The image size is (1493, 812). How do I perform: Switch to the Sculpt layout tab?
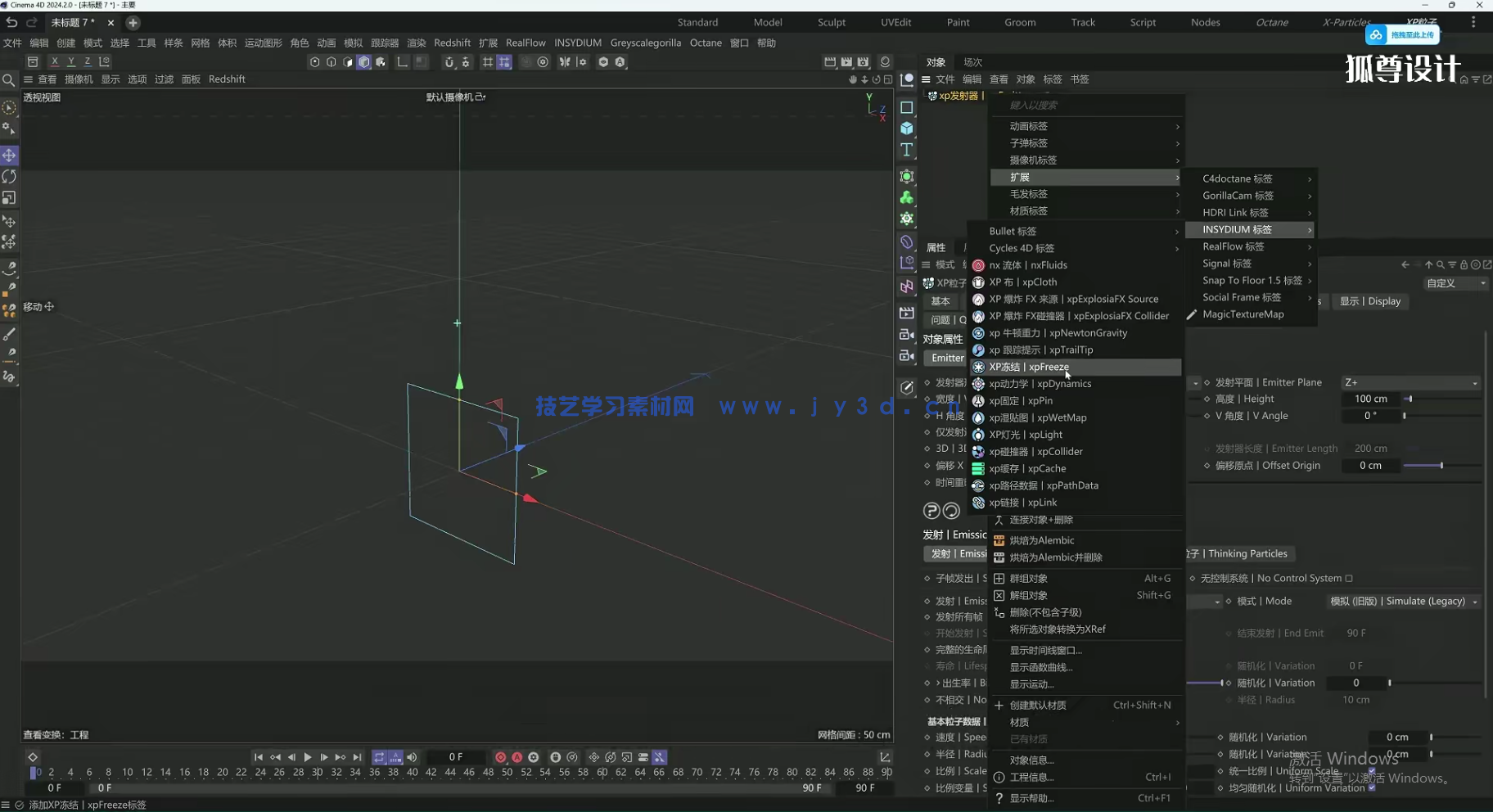point(831,22)
